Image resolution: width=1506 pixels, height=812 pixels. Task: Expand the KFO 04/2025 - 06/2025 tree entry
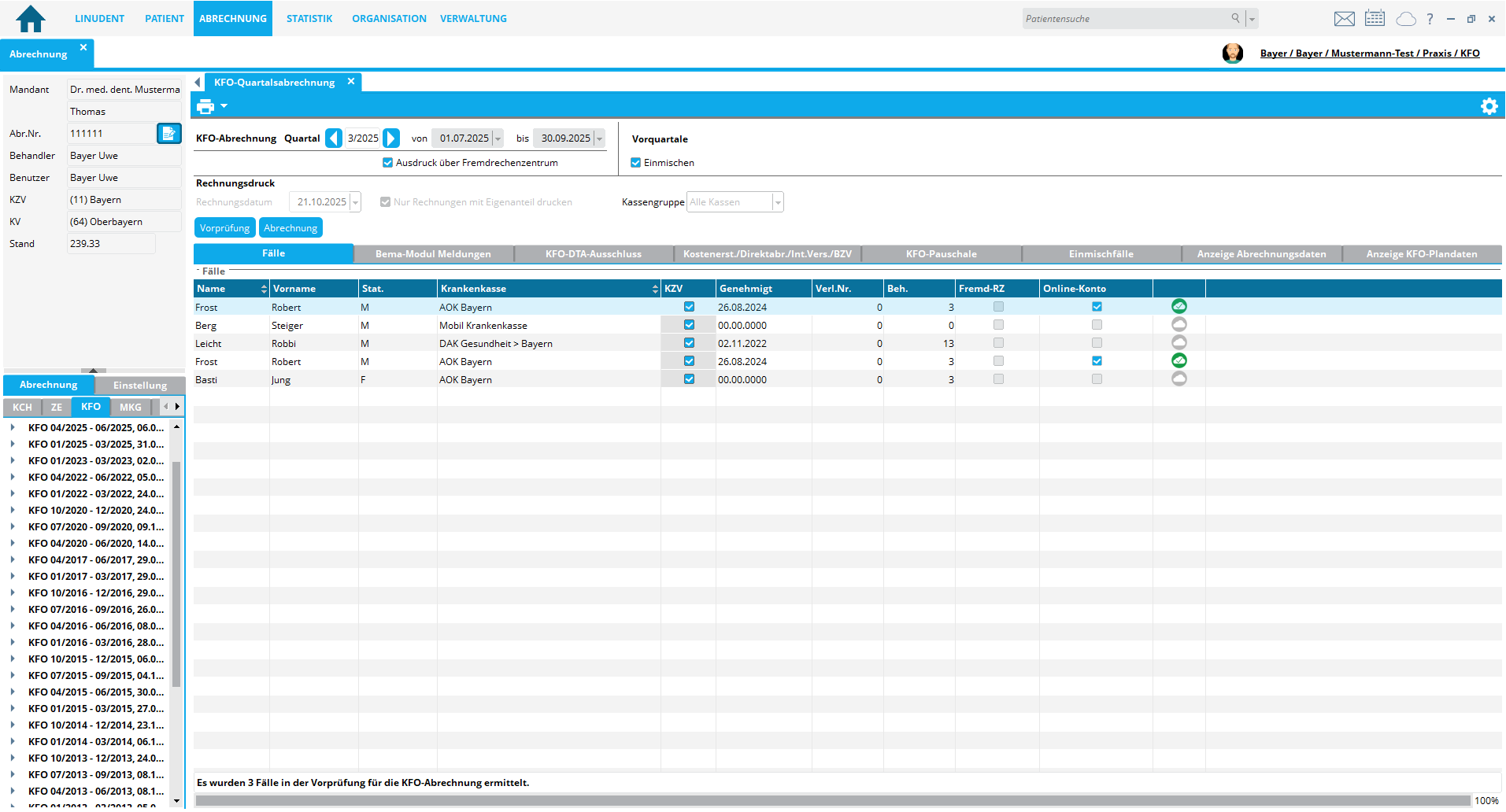[13, 428]
